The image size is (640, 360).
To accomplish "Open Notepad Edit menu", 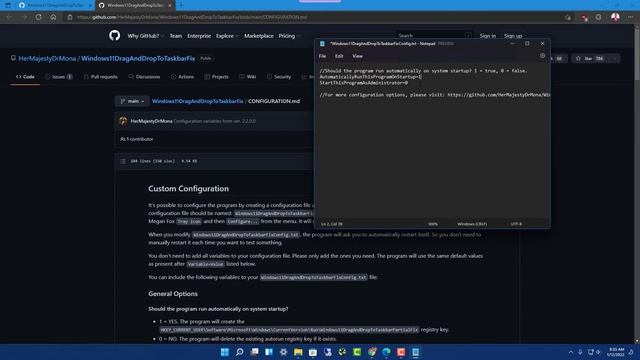I will pos(339,56).
